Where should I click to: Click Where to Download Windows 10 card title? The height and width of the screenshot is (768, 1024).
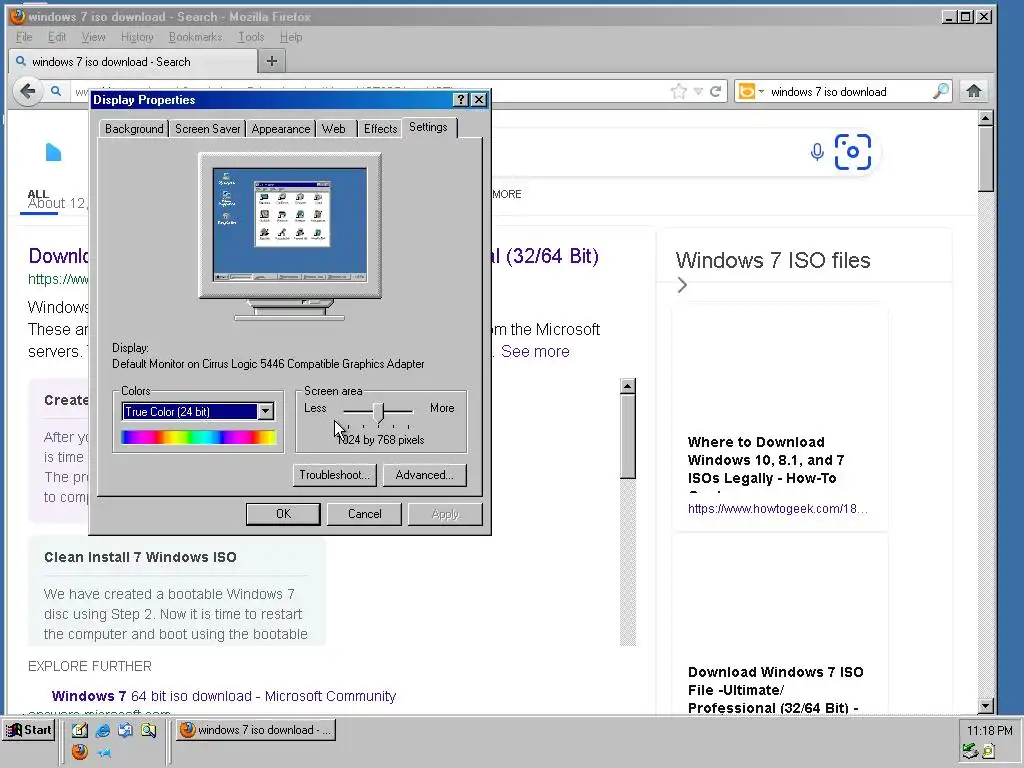point(766,460)
